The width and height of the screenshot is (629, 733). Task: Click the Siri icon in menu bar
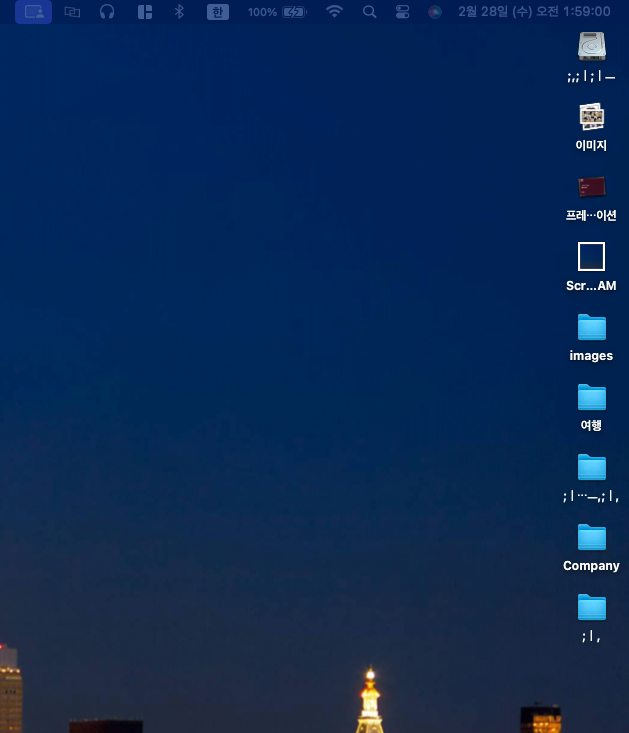click(x=435, y=12)
